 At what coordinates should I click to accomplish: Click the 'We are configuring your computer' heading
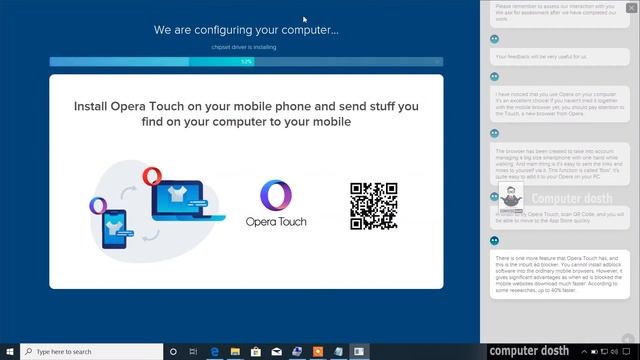click(x=246, y=30)
